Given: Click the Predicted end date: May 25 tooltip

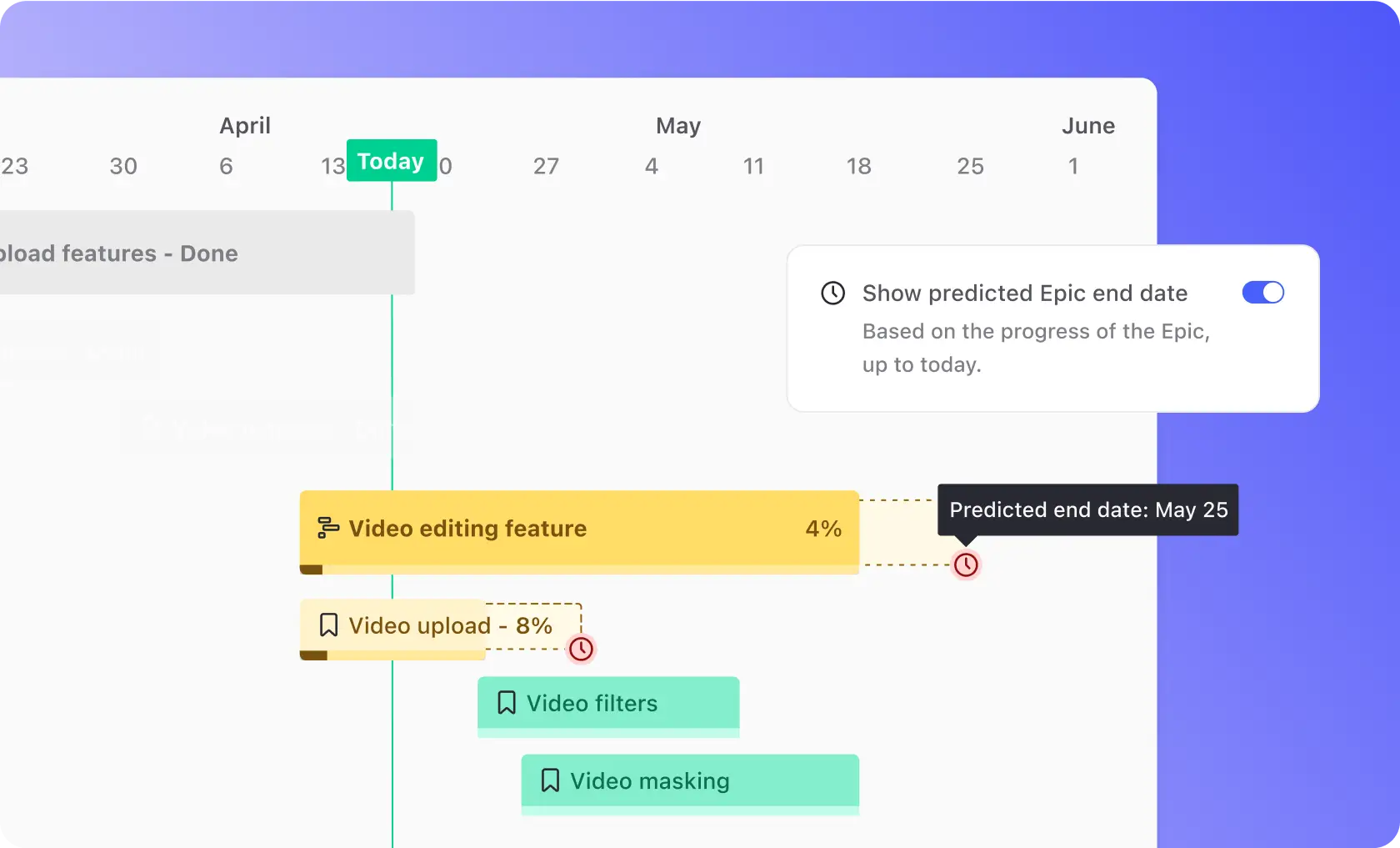Looking at the screenshot, I should (x=1087, y=509).
